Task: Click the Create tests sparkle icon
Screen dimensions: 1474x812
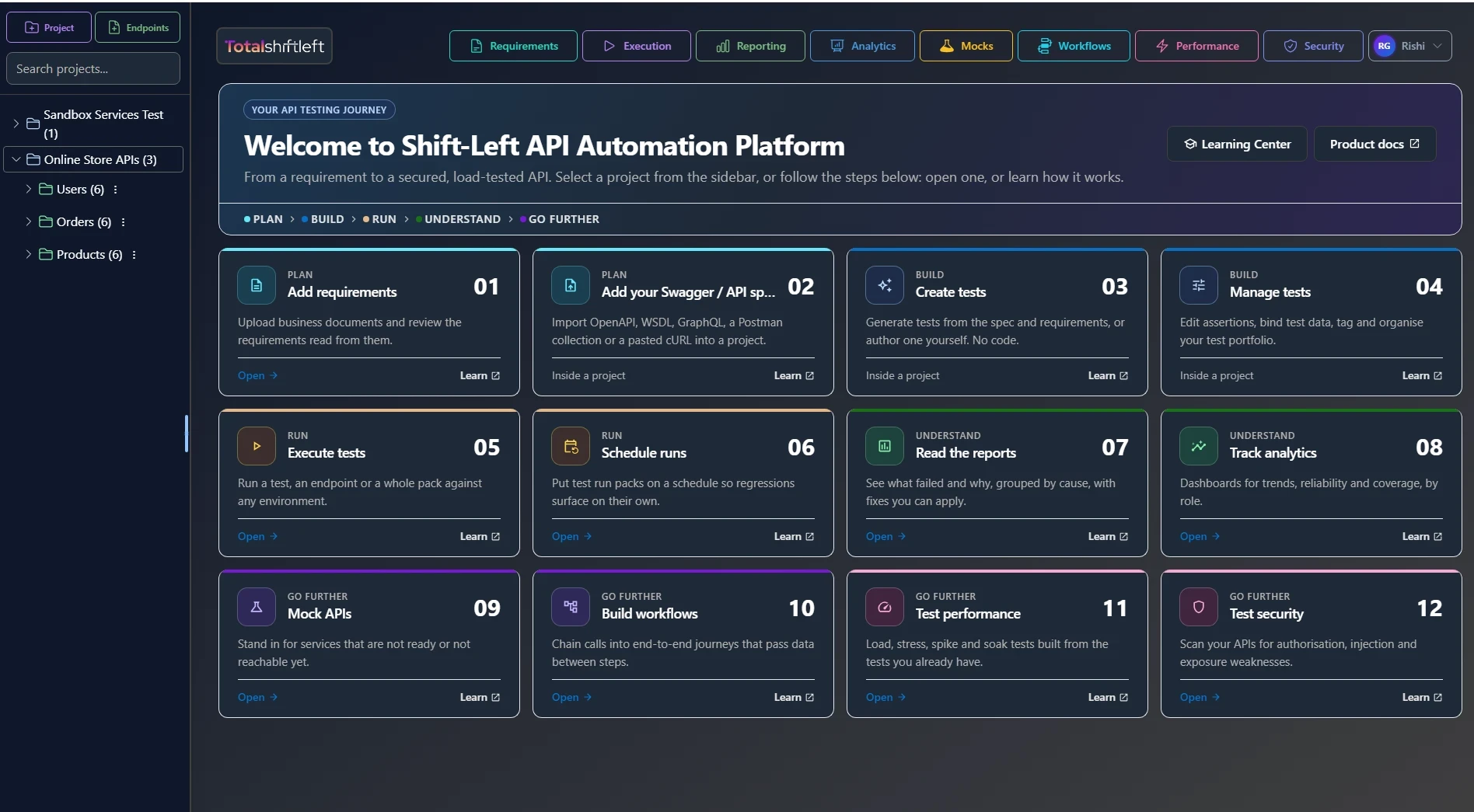Action: [885, 285]
